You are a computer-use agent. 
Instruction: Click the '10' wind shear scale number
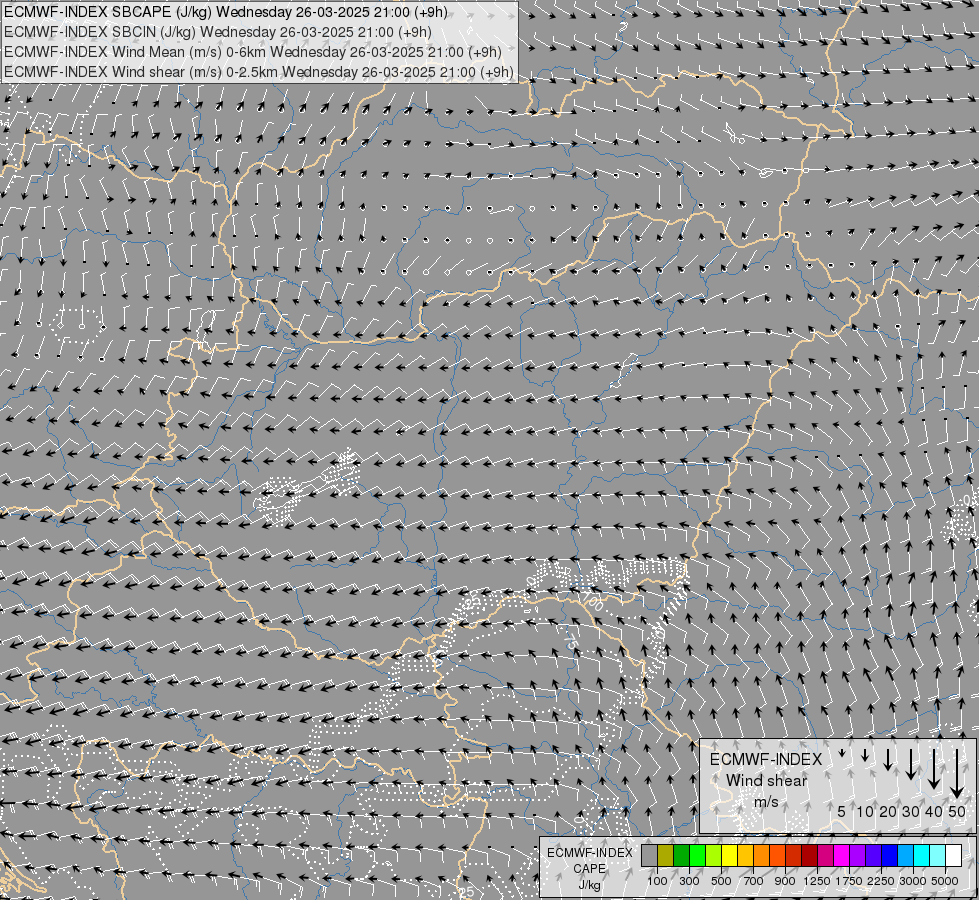coord(865,811)
